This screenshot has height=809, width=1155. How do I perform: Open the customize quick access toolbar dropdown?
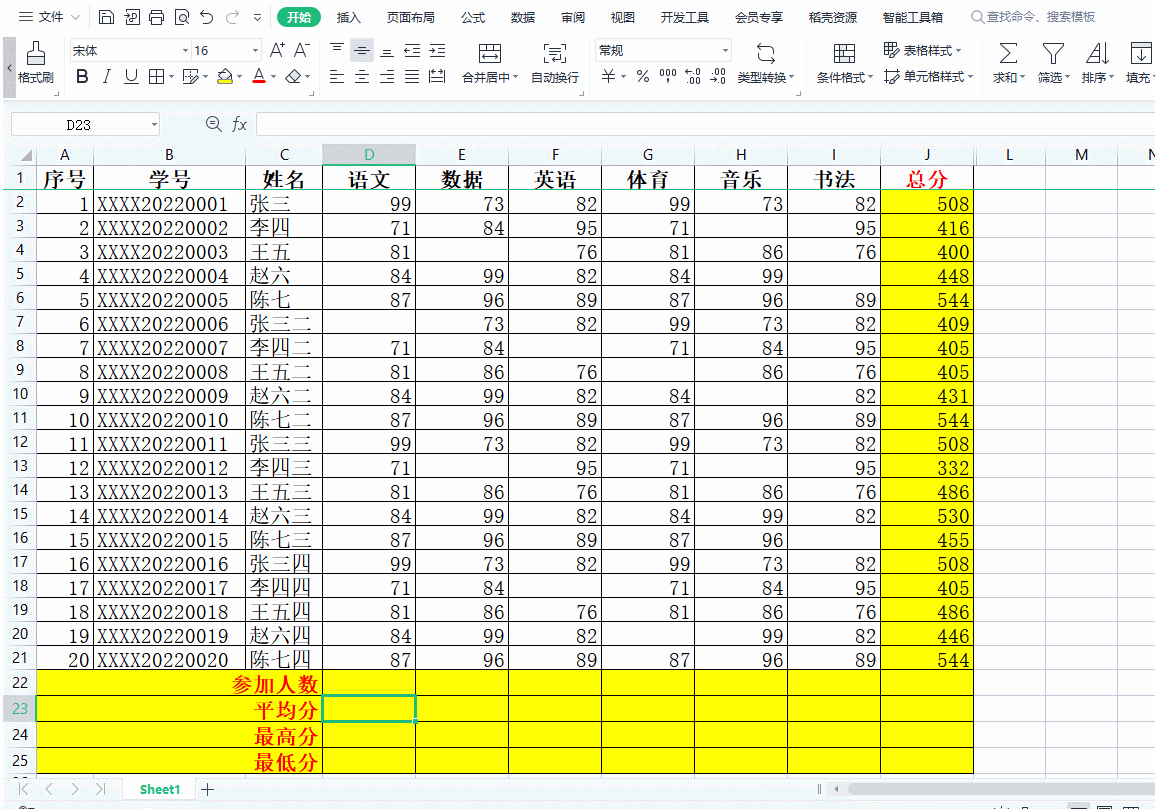[257, 17]
